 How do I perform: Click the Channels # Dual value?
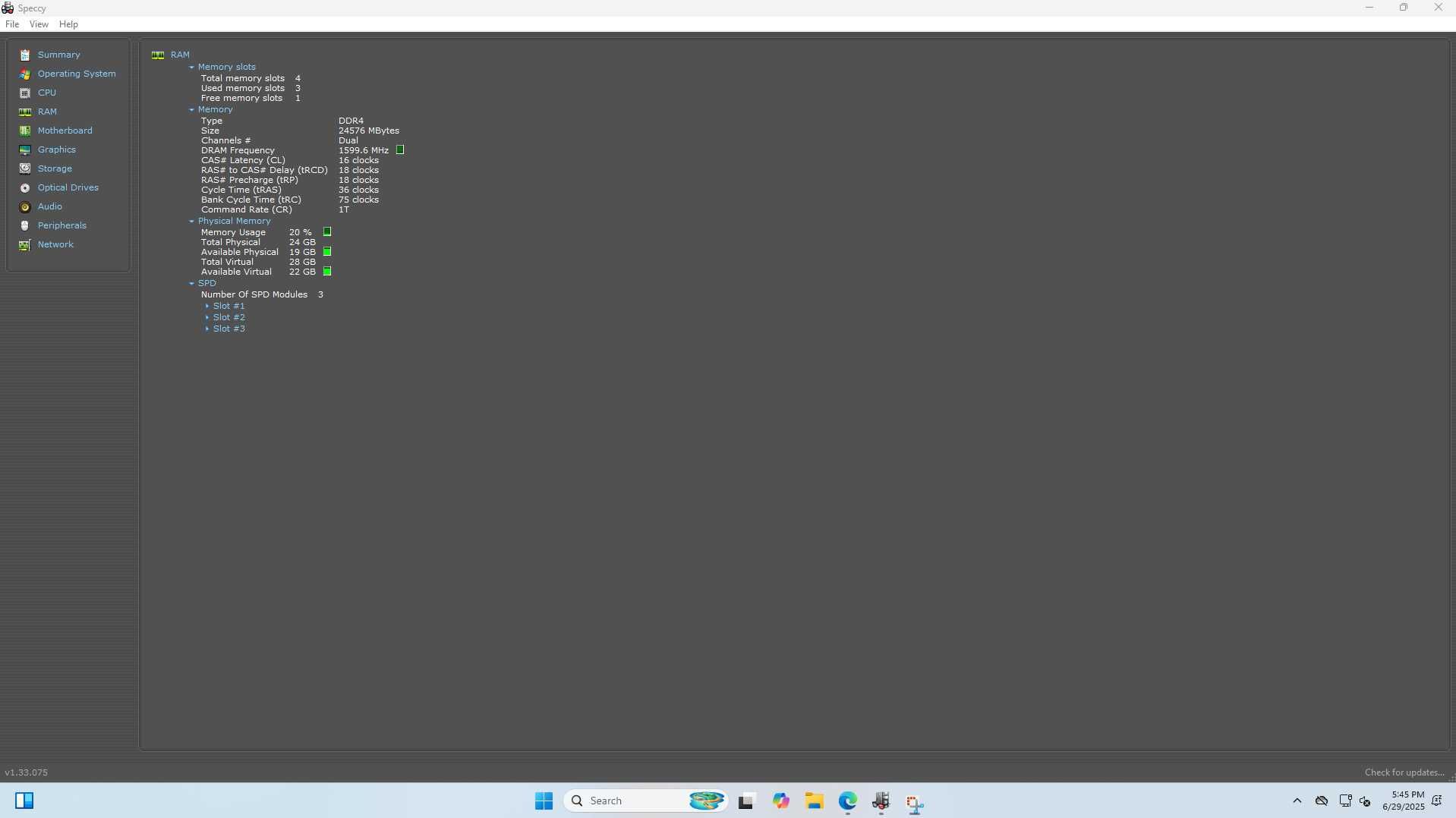pyautogui.click(x=348, y=140)
